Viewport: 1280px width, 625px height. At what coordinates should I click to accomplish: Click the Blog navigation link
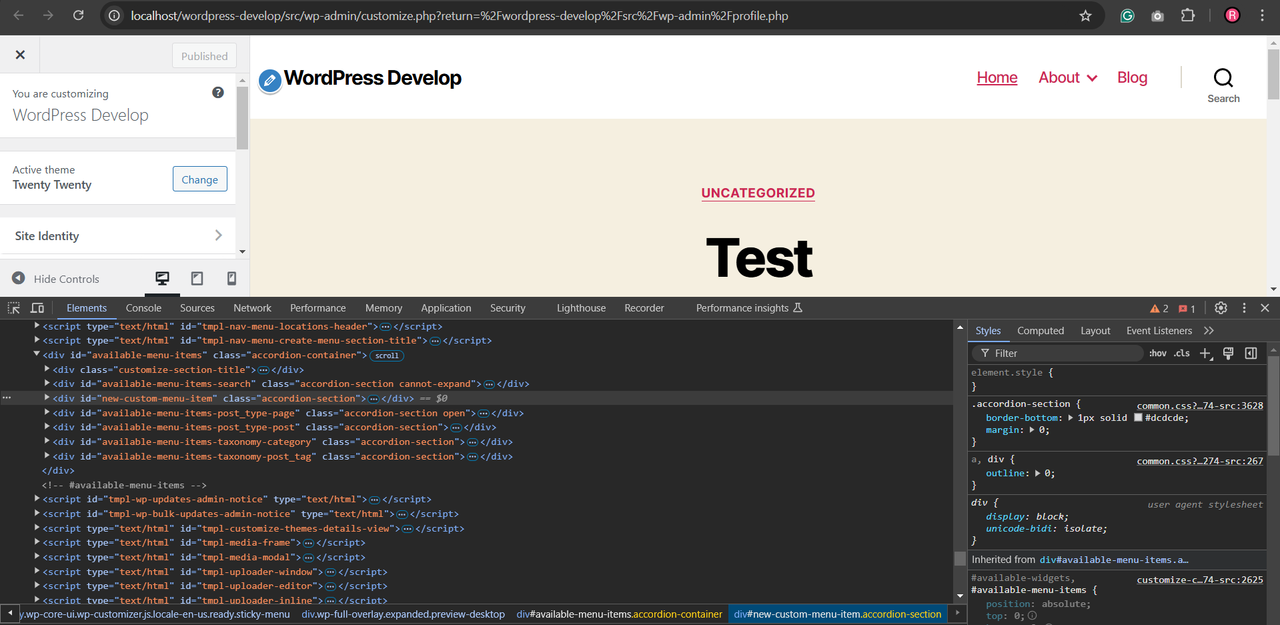point(1132,77)
